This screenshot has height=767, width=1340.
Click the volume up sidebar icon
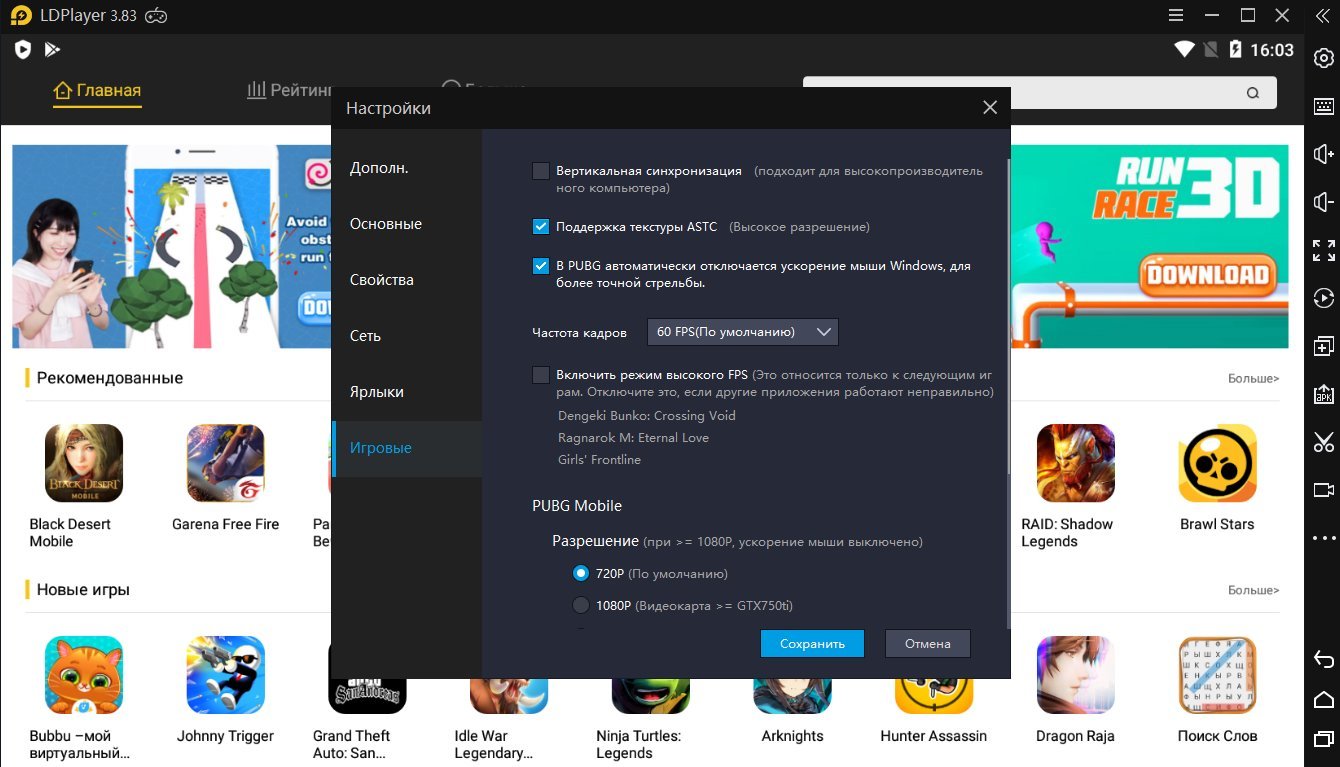click(1323, 154)
